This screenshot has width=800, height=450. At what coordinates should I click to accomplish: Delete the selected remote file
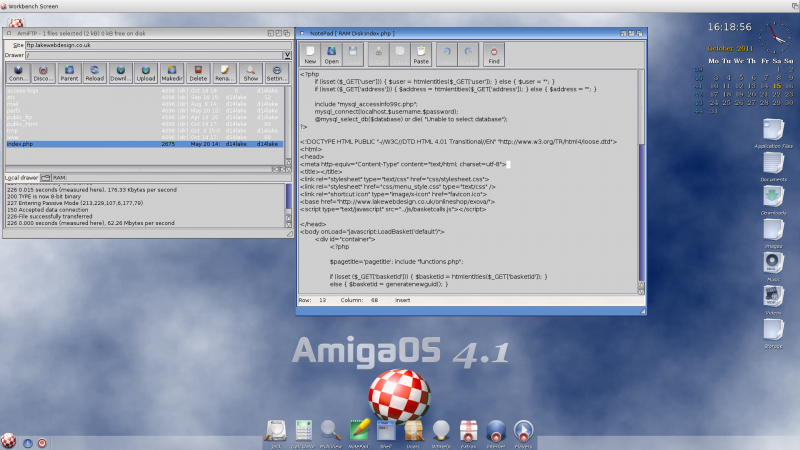(x=198, y=72)
